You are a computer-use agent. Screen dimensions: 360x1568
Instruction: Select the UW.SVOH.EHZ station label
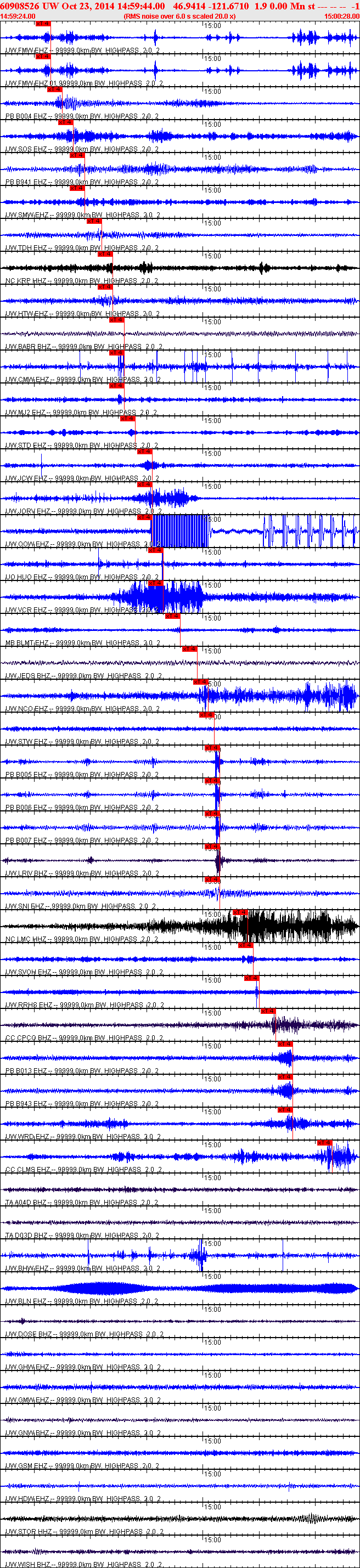(x=84, y=972)
